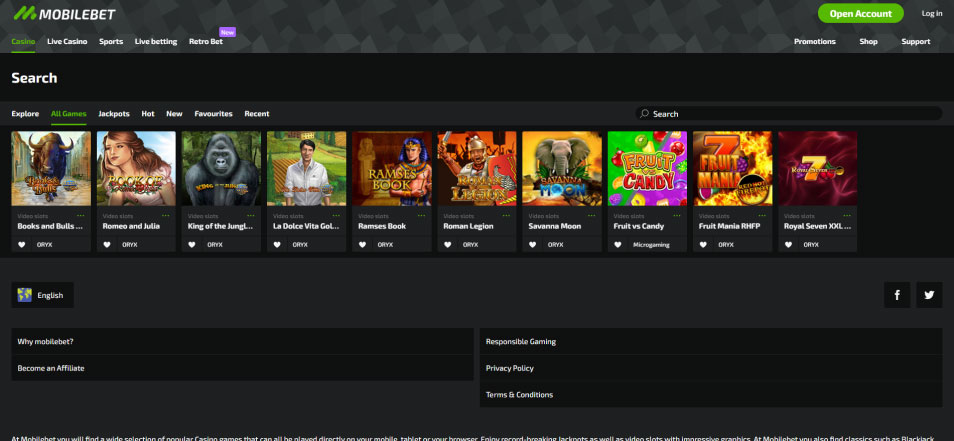
Task: Click the Log in link
Action: tap(931, 13)
